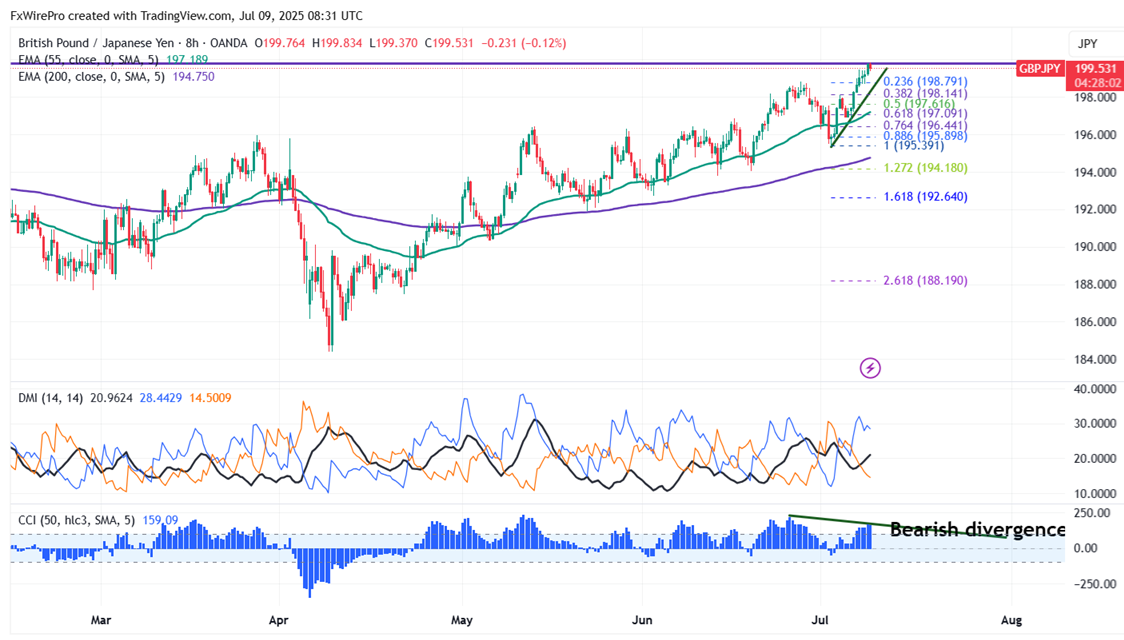Viewport: 1124px width, 640px height.
Task: Click the 184.000 price axis label
Action: (x=1095, y=359)
